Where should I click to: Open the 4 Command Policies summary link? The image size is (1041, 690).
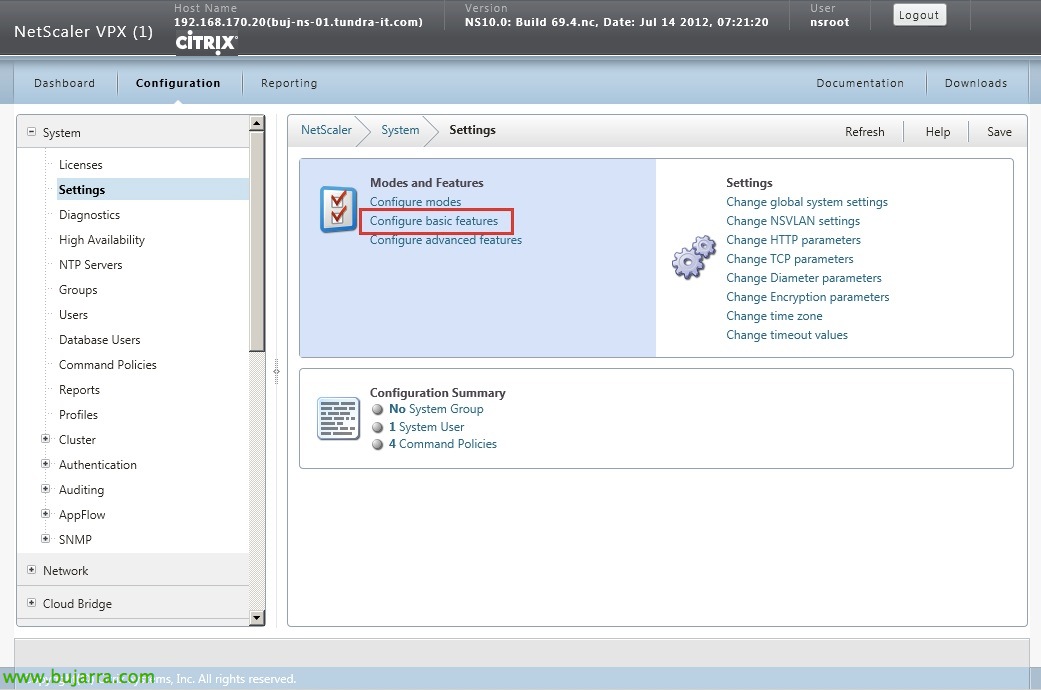coord(443,444)
